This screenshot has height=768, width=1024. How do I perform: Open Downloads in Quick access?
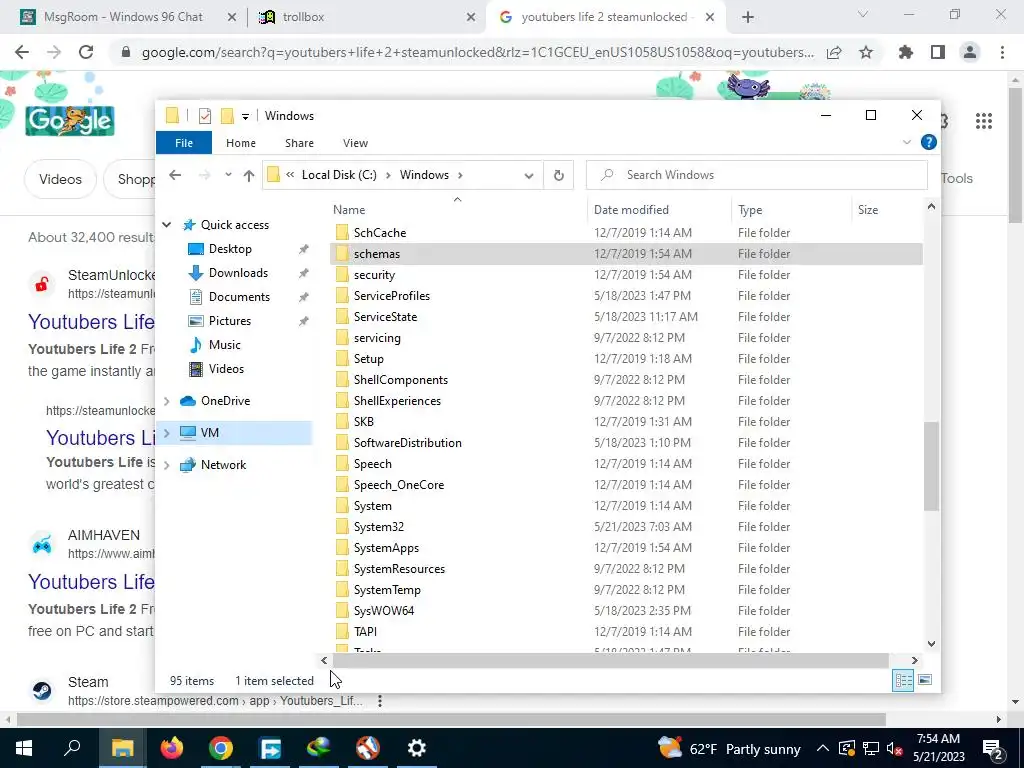point(238,273)
